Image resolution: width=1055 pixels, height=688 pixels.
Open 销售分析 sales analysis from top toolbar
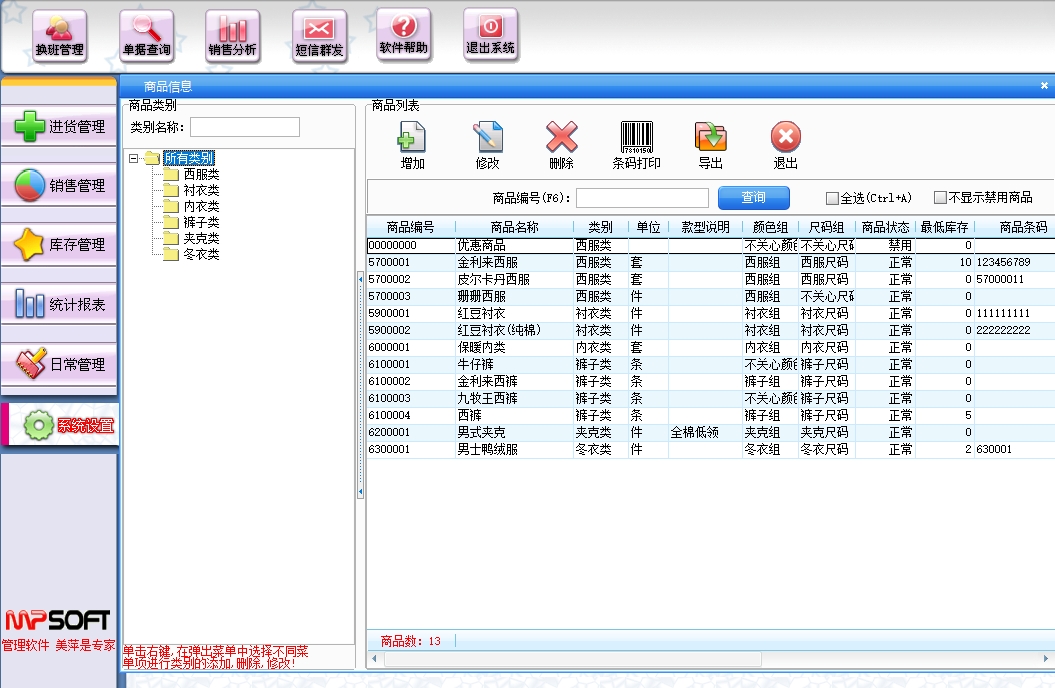tap(232, 37)
